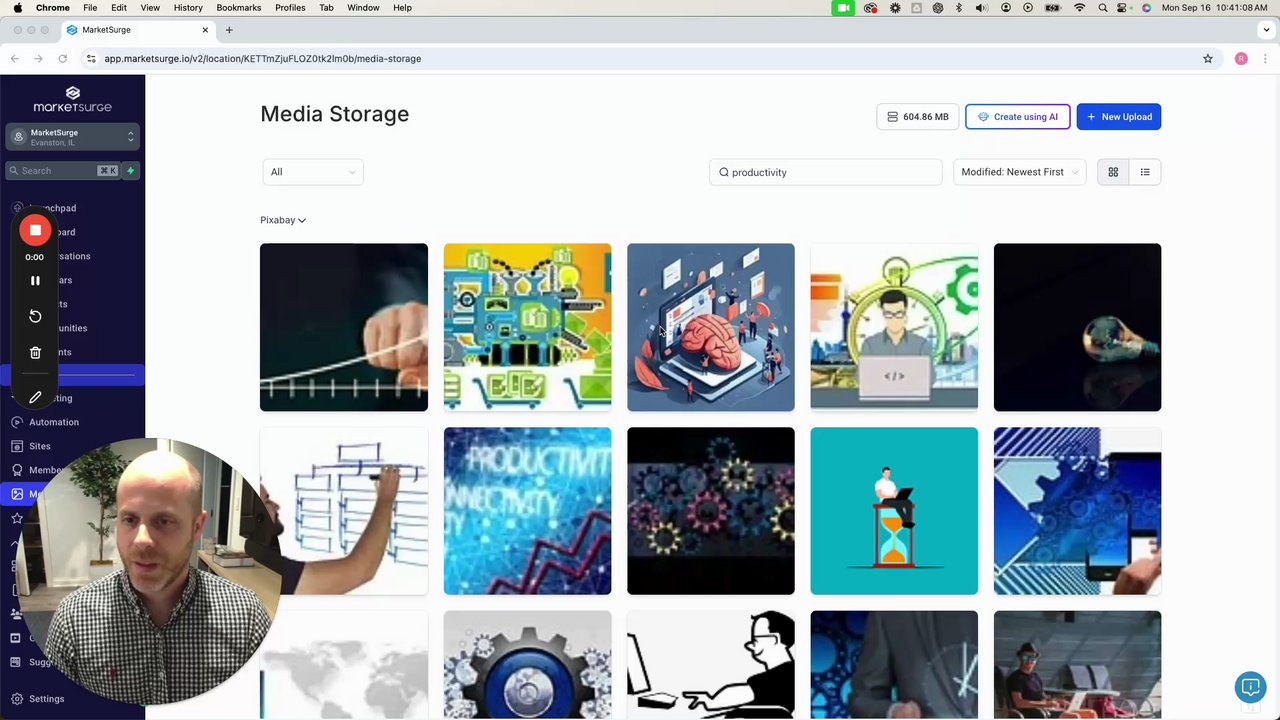Click the green lightning quick-action icon
This screenshot has width=1280, height=720.
coord(130,171)
